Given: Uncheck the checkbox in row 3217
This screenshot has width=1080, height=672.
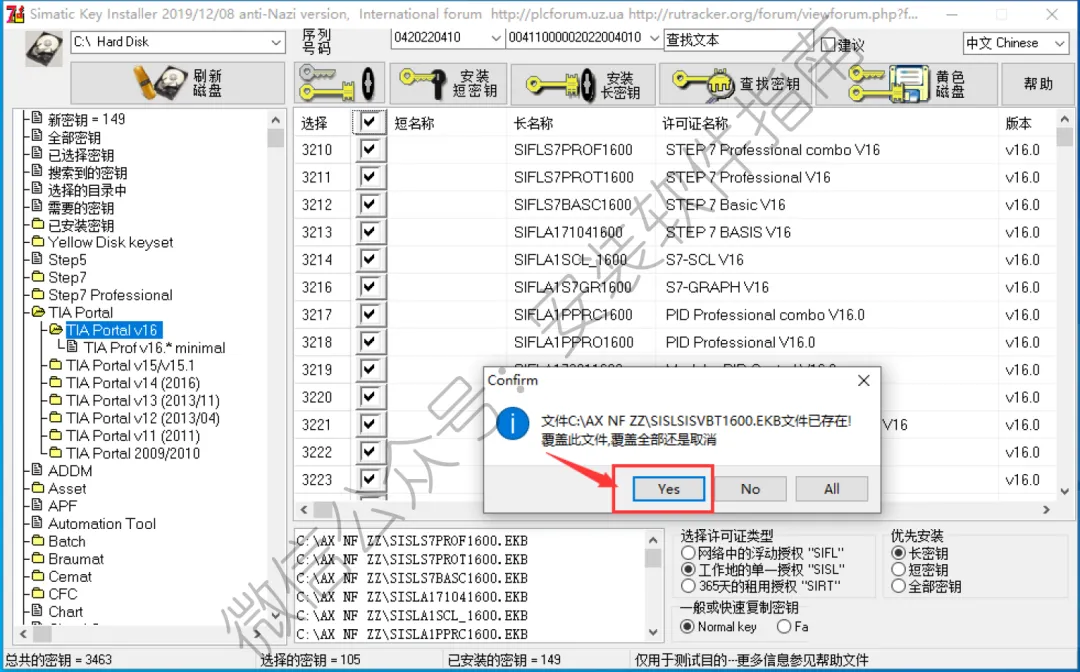Looking at the screenshot, I should pyautogui.click(x=370, y=315).
